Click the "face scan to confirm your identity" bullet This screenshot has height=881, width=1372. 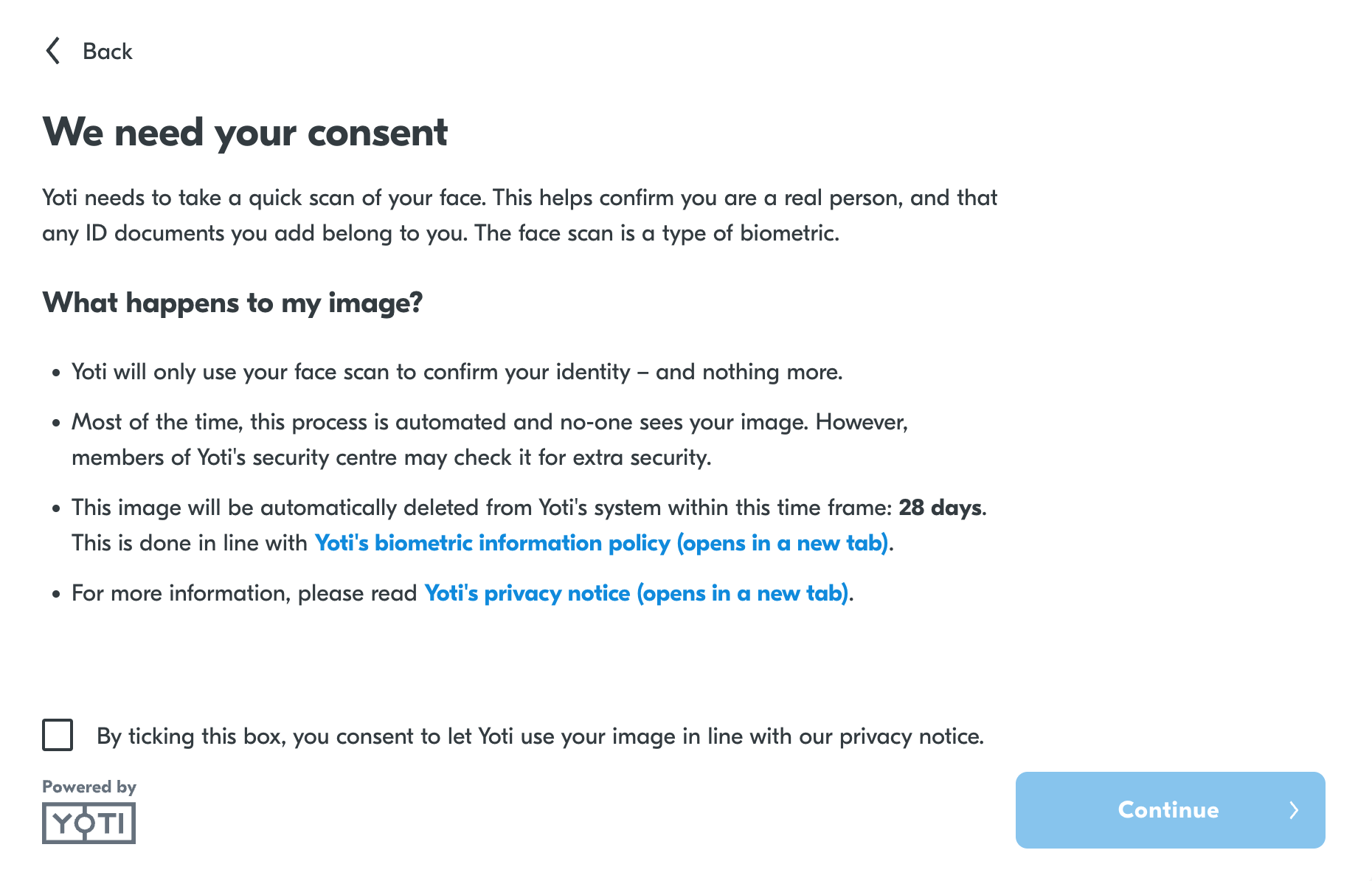click(x=457, y=372)
